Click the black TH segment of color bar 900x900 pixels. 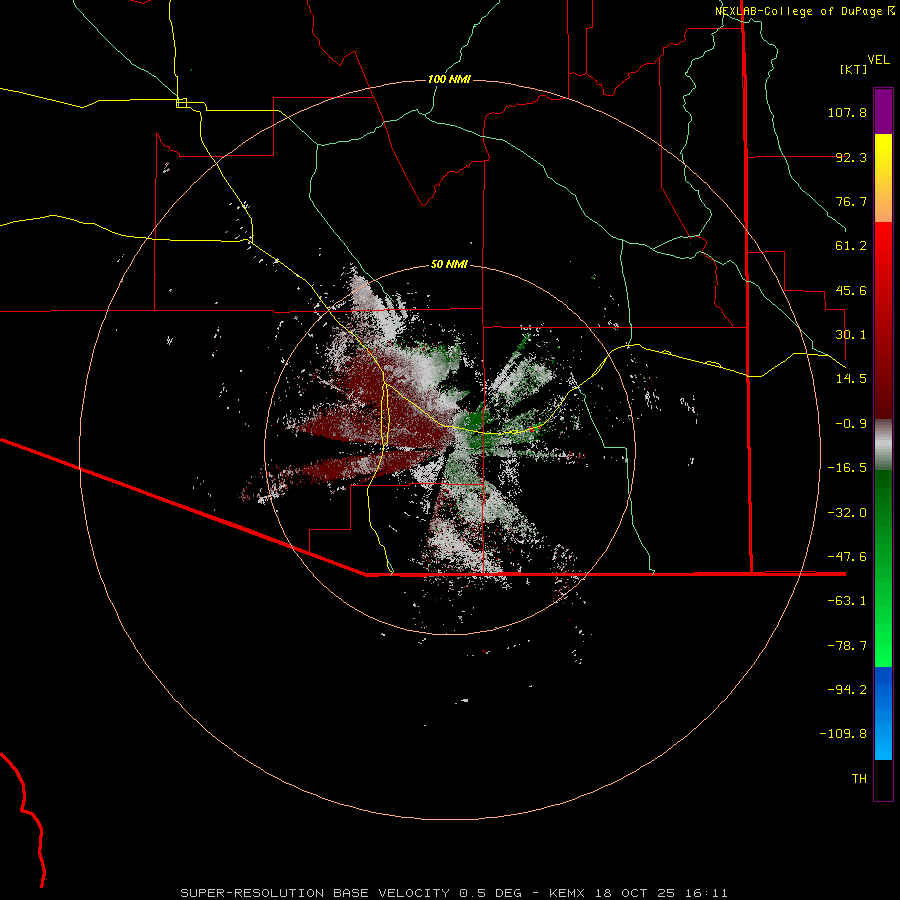883,780
